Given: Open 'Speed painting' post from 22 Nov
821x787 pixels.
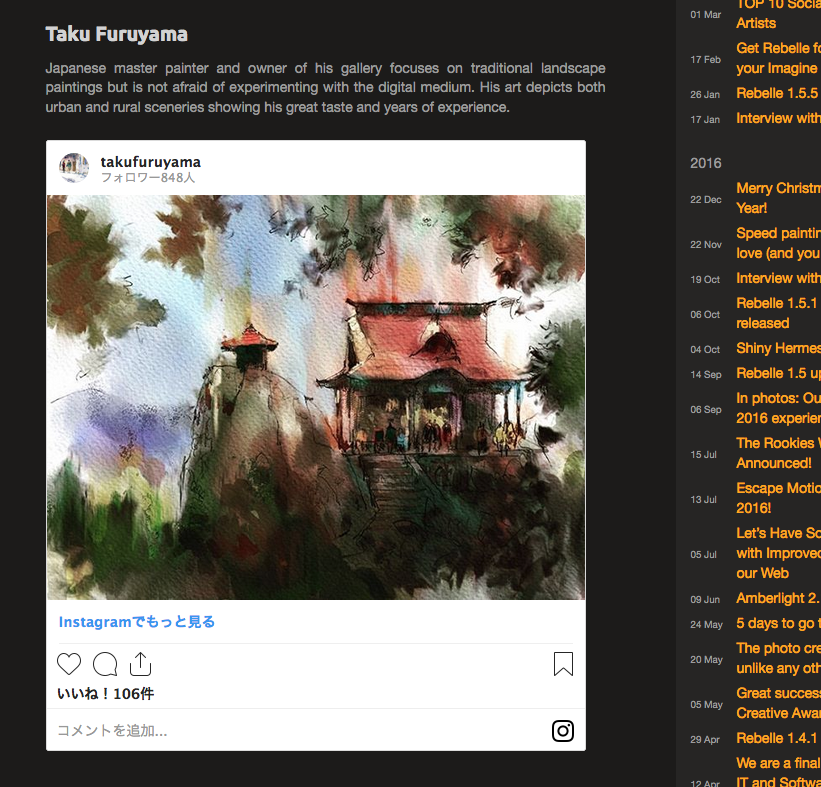Looking at the screenshot, I should click(x=778, y=243).
